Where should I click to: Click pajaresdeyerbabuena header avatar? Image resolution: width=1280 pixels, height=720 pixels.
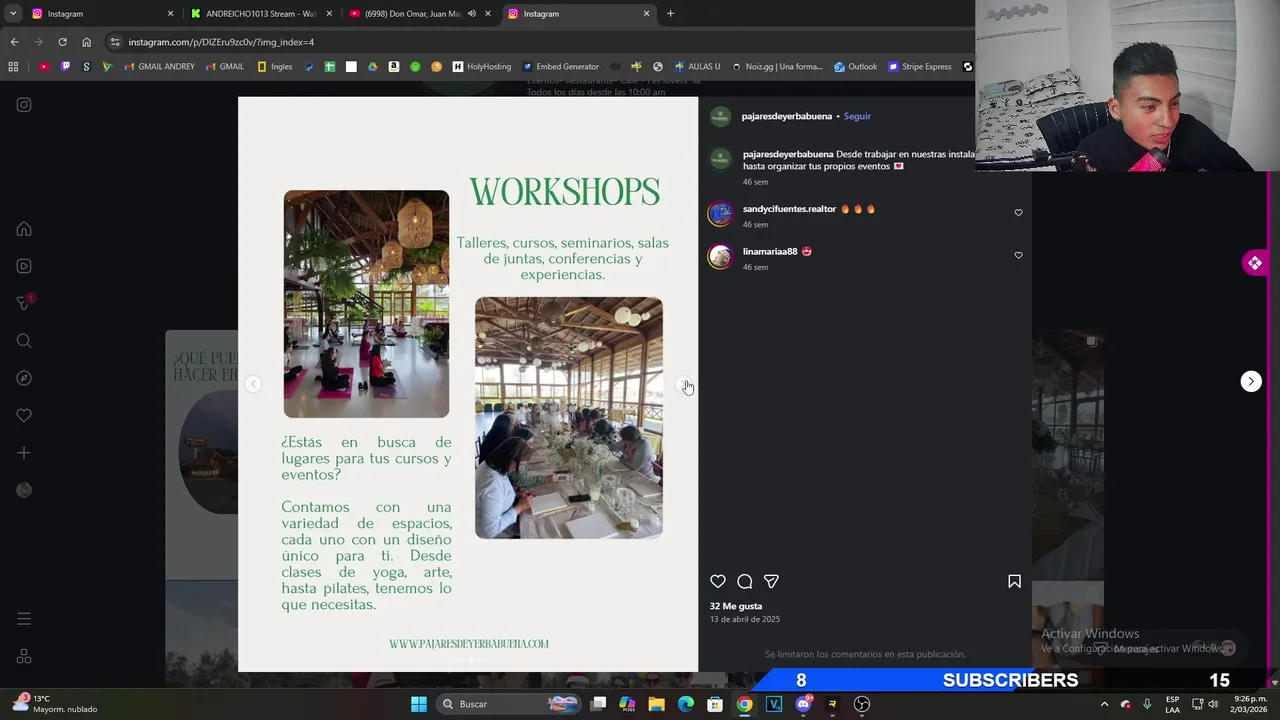pyautogui.click(x=720, y=117)
